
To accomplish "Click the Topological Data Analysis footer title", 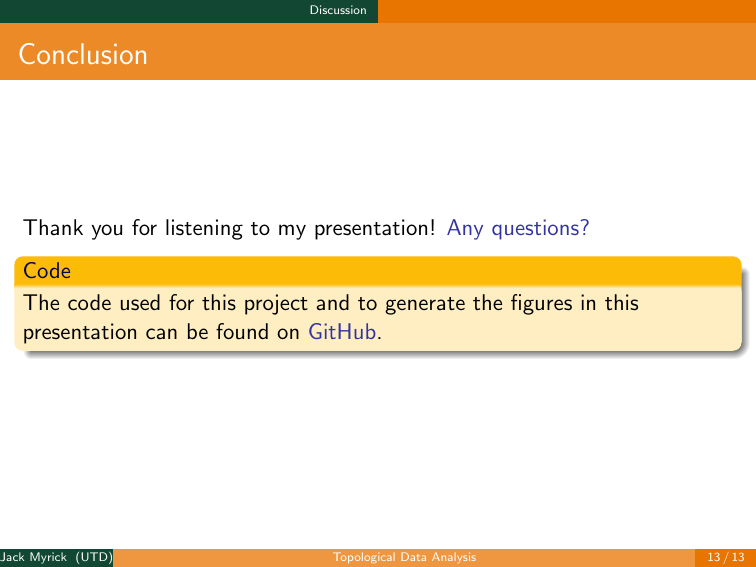I will point(405,557).
